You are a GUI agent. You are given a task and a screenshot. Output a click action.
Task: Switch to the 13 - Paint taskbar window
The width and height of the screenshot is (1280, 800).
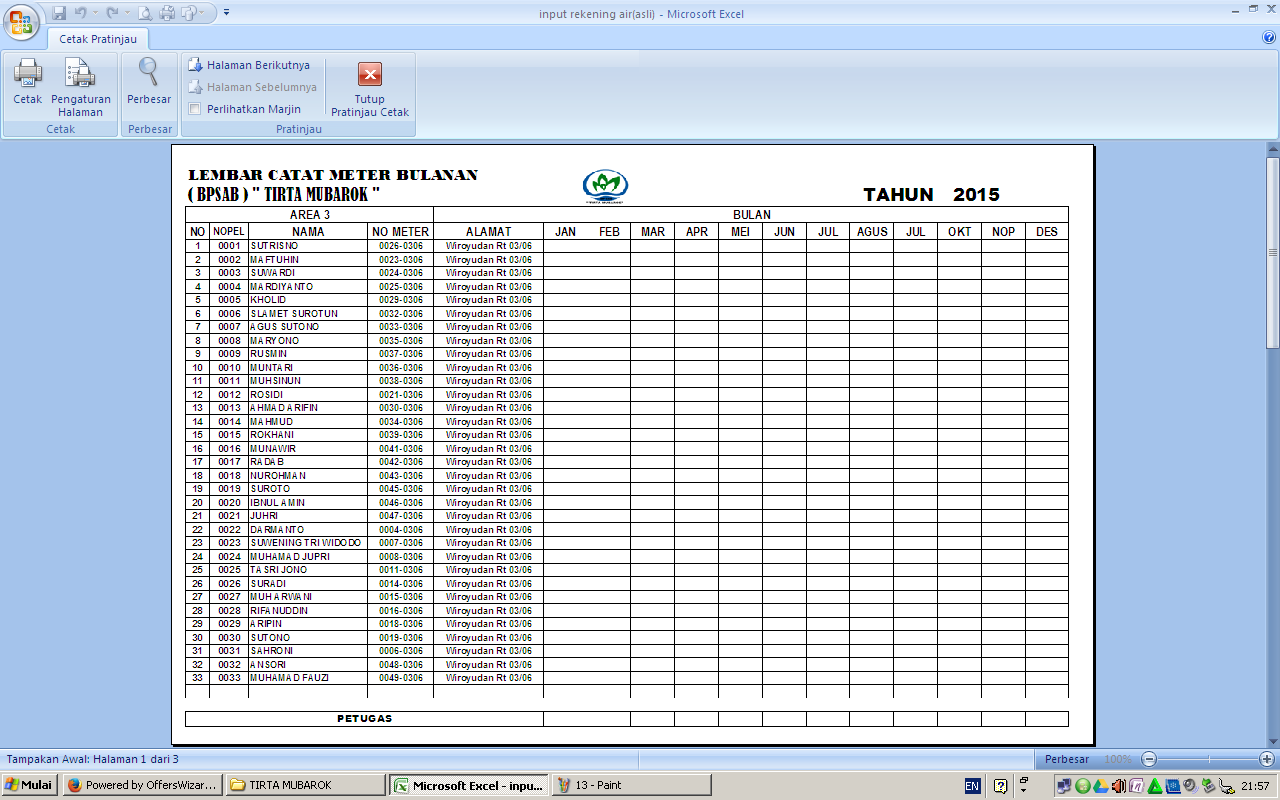(631, 785)
